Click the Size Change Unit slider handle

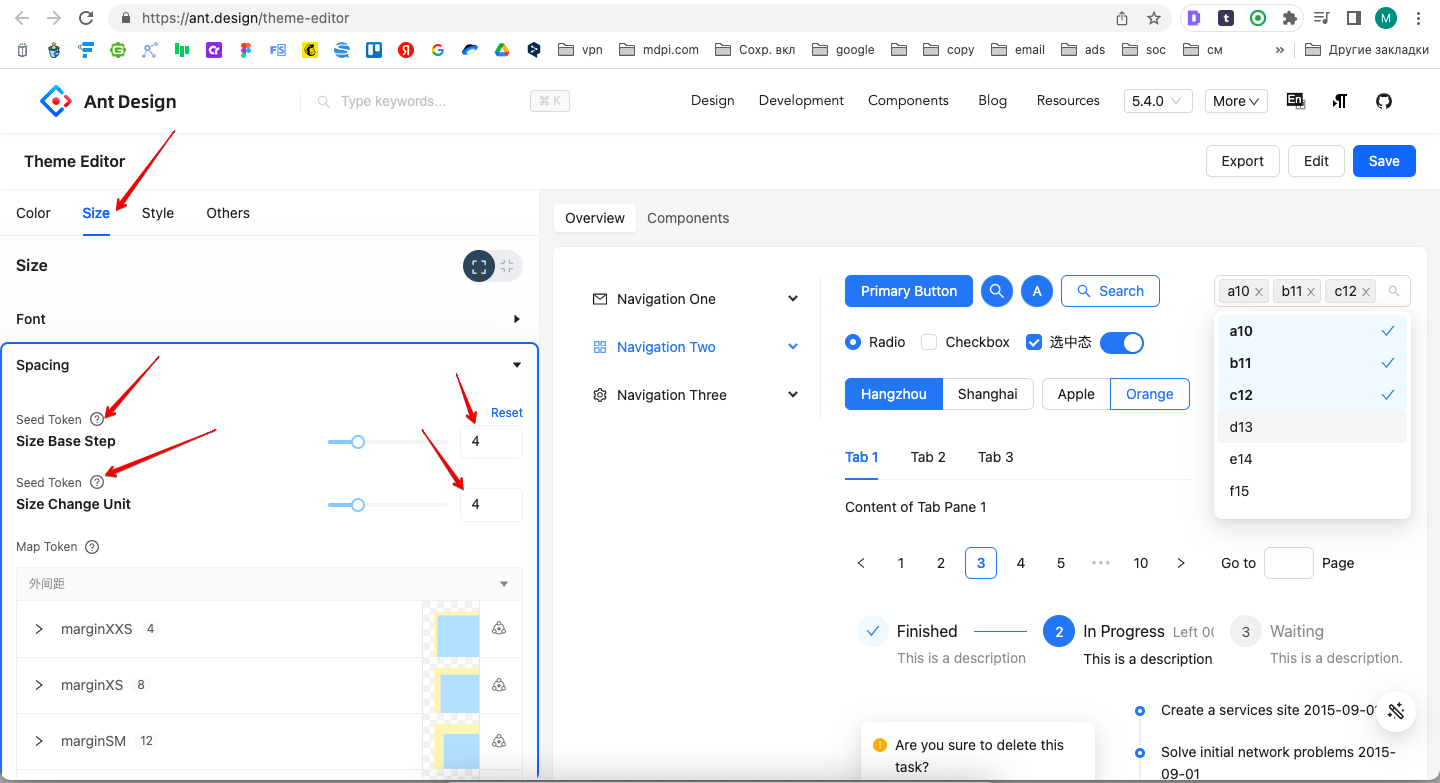(357, 505)
